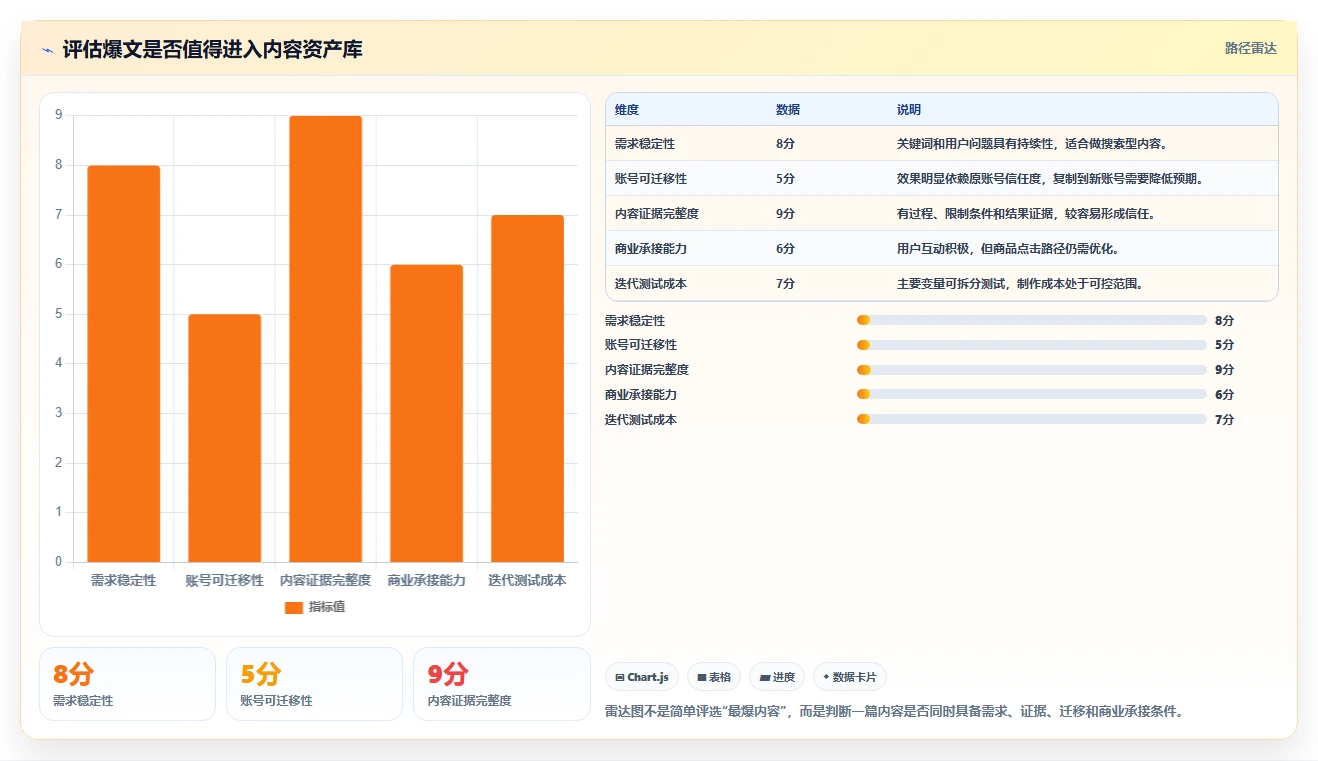The height and width of the screenshot is (761, 1318).
Task: Click the 7分 cell in table
Action: pyautogui.click(x=785, y=284)
